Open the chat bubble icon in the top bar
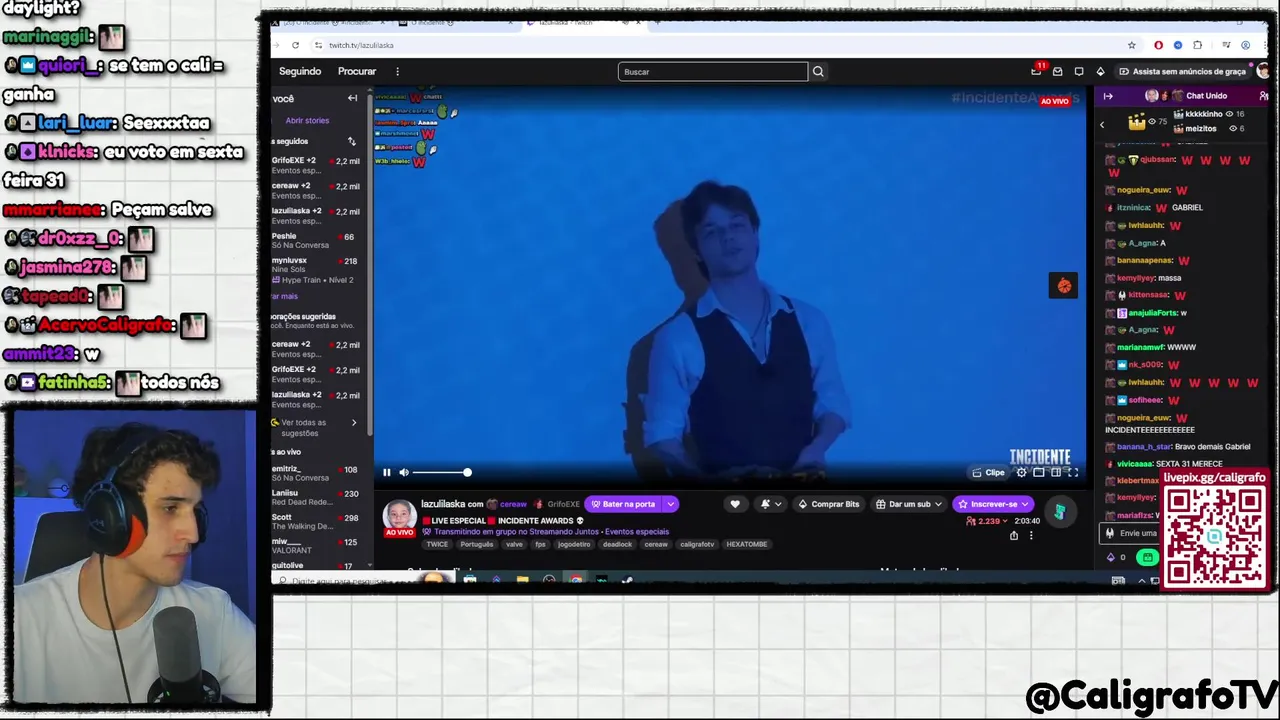Viewport: 1280px width, 720px height. pyautogui.click(x=1079, y=71)
